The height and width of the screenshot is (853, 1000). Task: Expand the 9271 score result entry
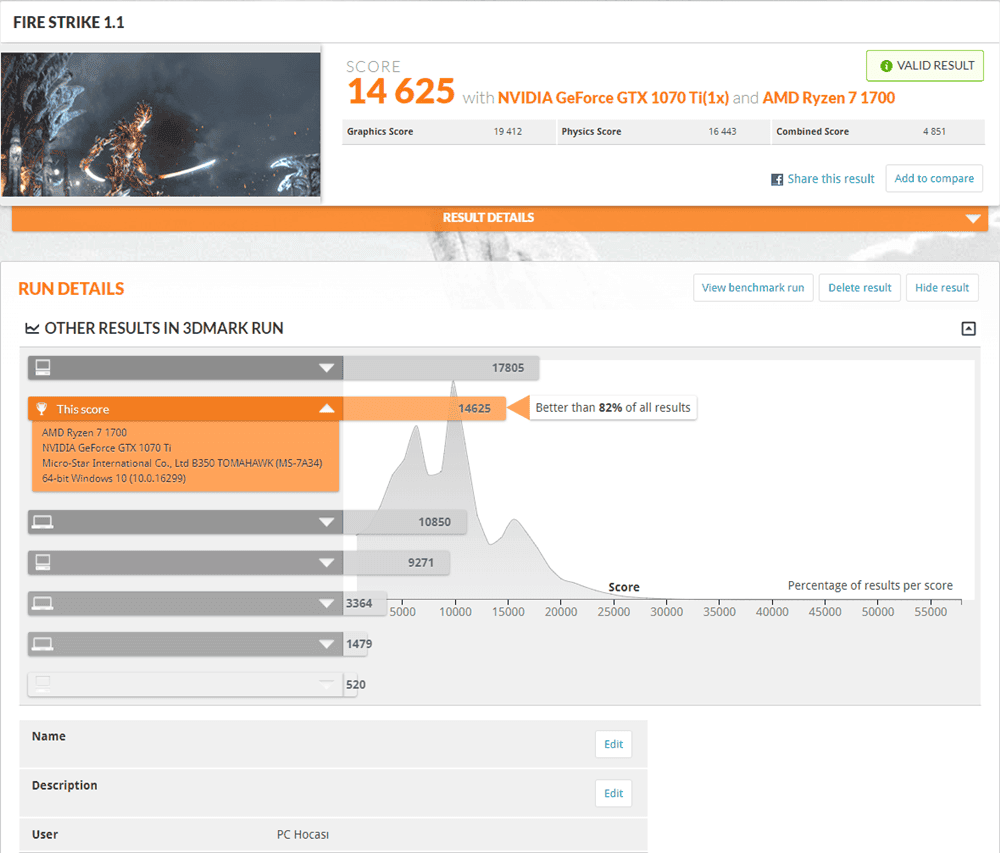point(326,563)
